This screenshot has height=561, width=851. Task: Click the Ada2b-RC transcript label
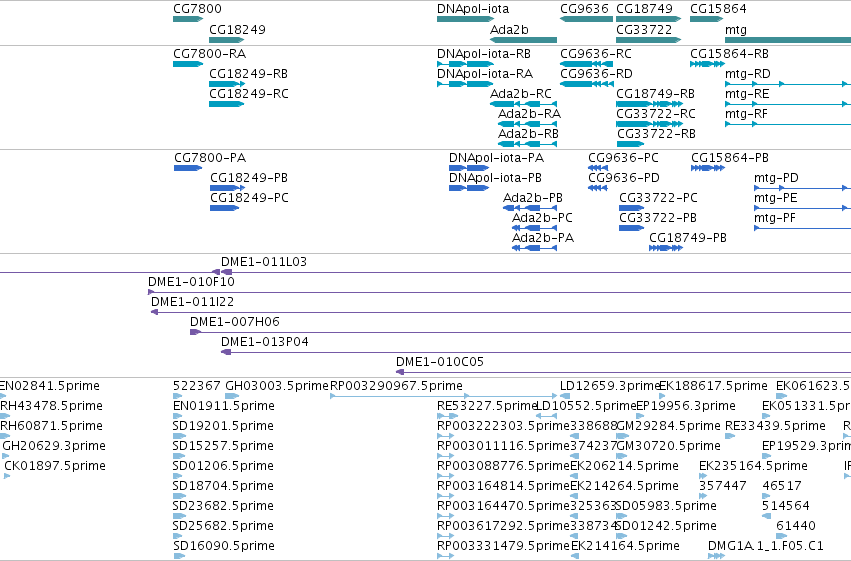[x=521, y=94]
